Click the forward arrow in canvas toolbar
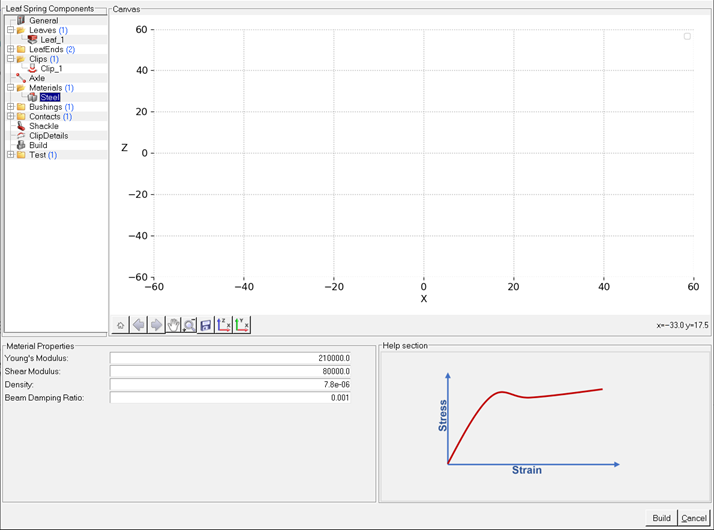The width and height of the screenshot is (714, 530). coord(156,325)
